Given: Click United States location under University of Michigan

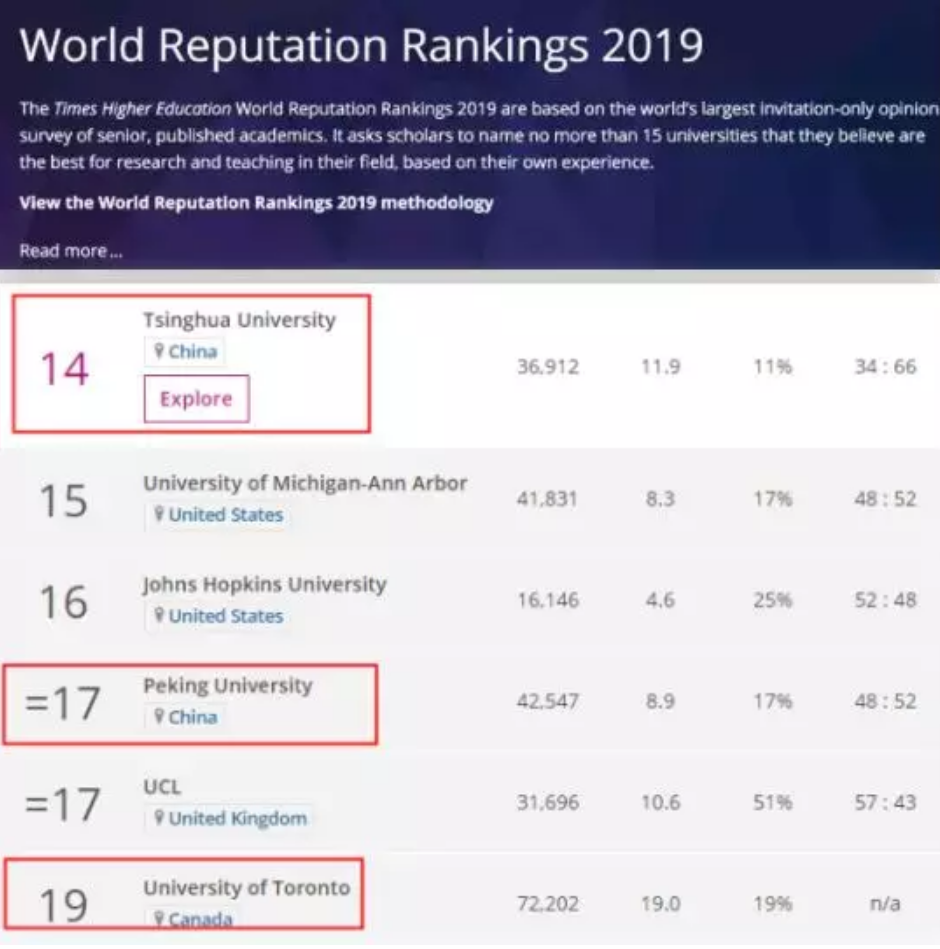Looking at the screenshot, I should (x=219, y=514).
